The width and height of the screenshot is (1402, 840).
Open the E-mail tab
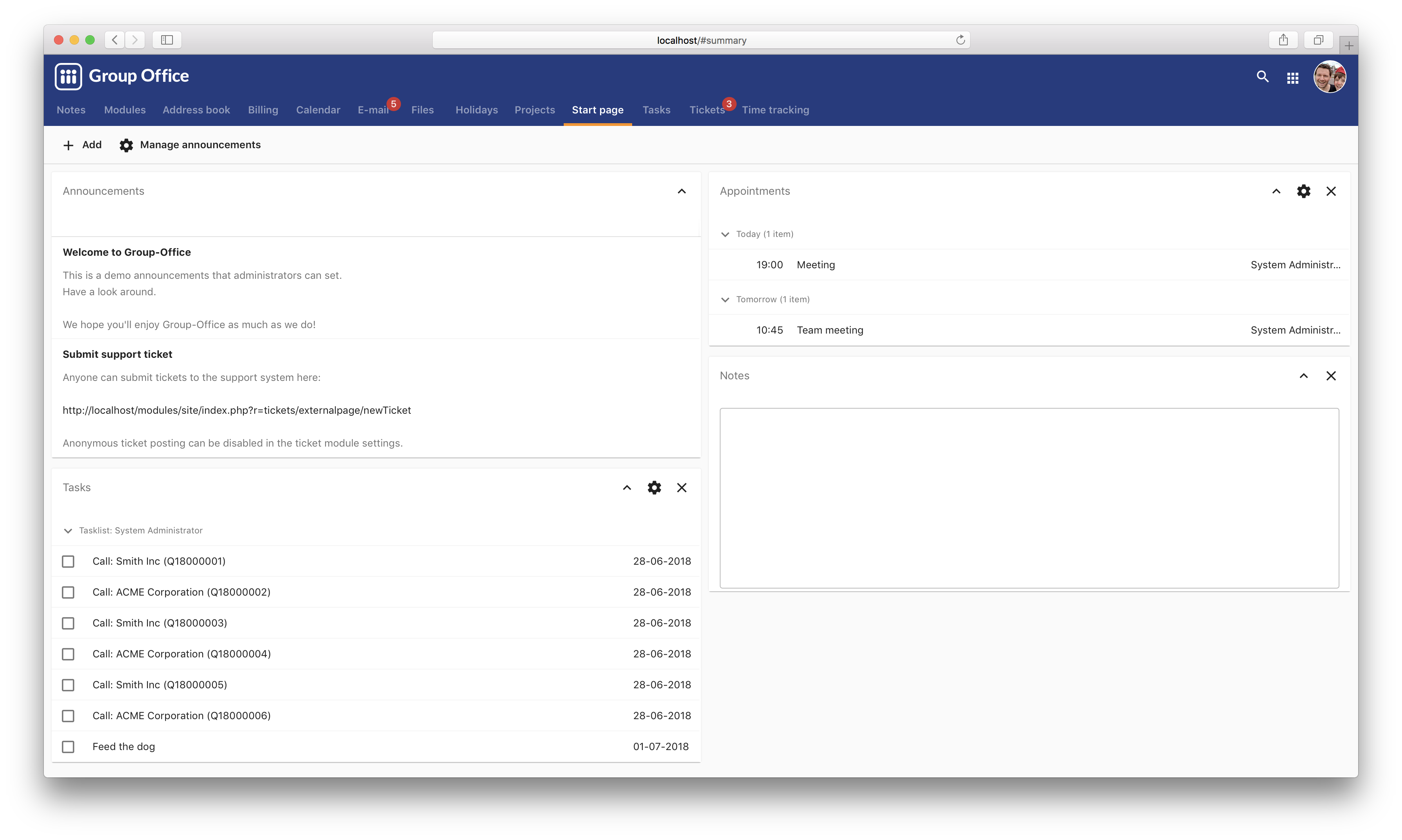pos(373,109)
